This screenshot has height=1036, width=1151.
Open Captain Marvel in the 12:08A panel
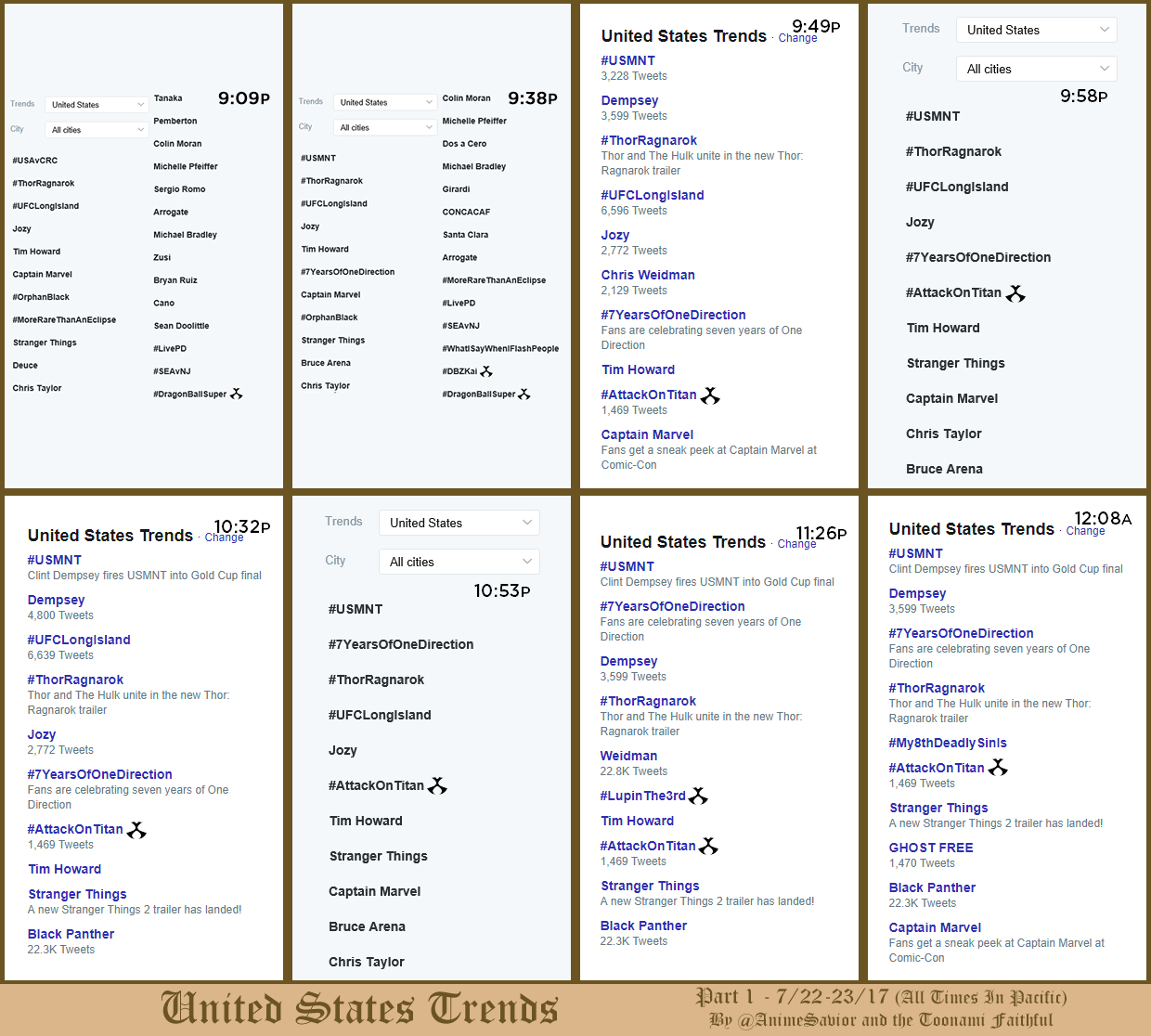[x=935, y=927]
